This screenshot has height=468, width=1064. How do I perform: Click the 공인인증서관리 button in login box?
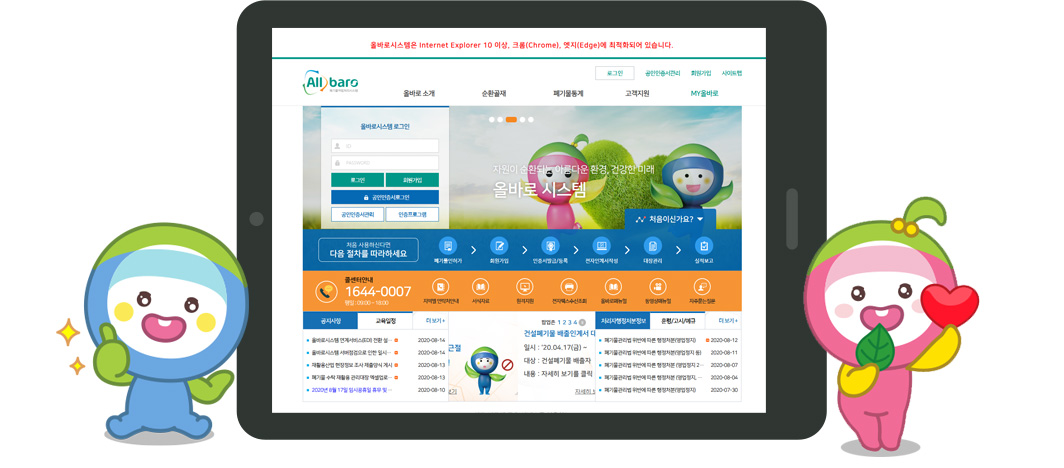click(358, 215)
